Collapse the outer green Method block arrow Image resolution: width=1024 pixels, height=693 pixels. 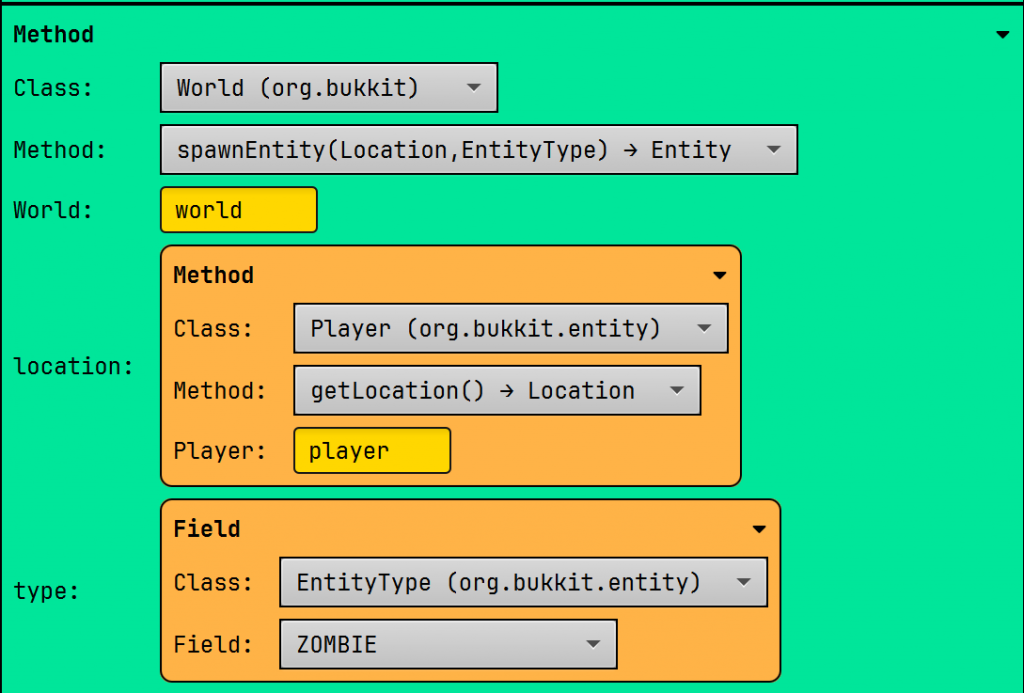pos(1003,35)
